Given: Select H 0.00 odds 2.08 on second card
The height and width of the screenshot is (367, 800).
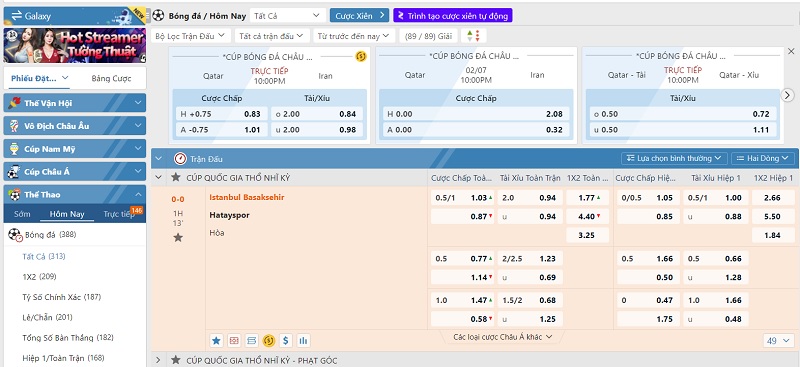Looking at the screenshot, I should 476,114.
